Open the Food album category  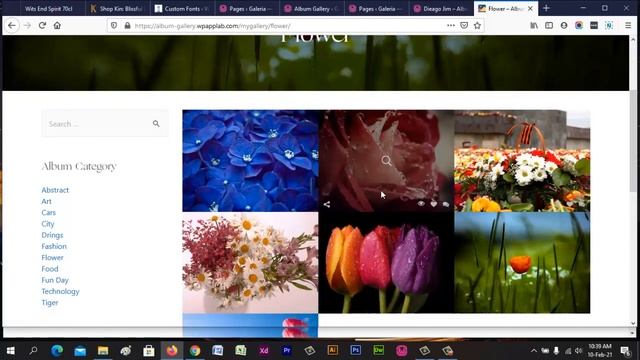50,269
